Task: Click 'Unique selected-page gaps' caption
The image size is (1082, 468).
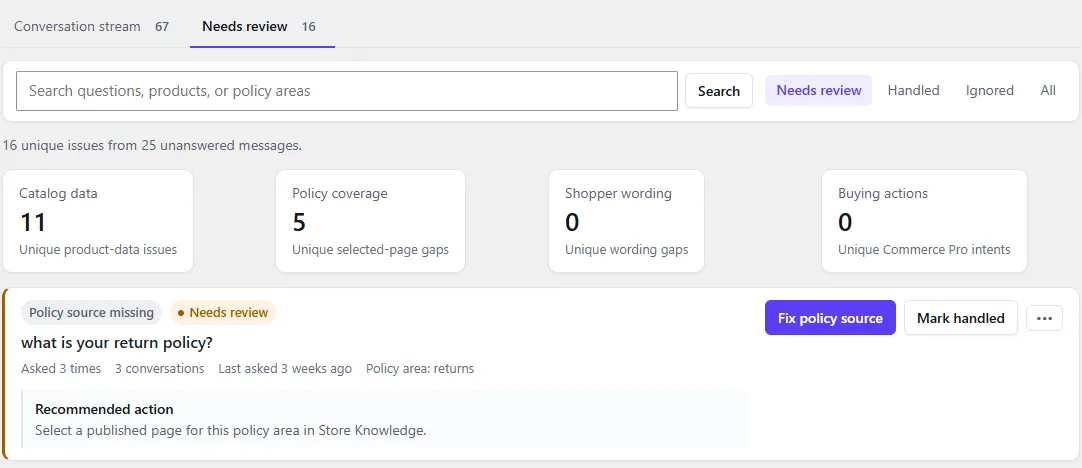Action: coord(371,249)
